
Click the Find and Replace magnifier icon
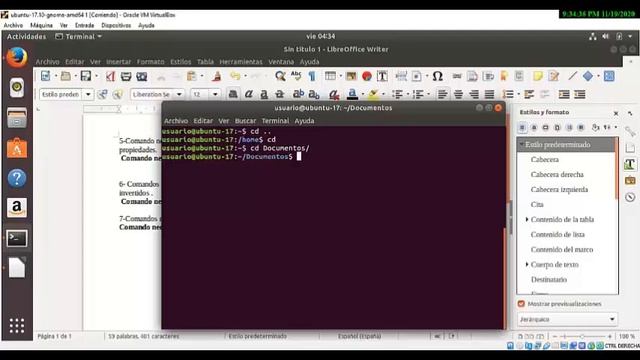pyautogui.click(x=280, y=76)
